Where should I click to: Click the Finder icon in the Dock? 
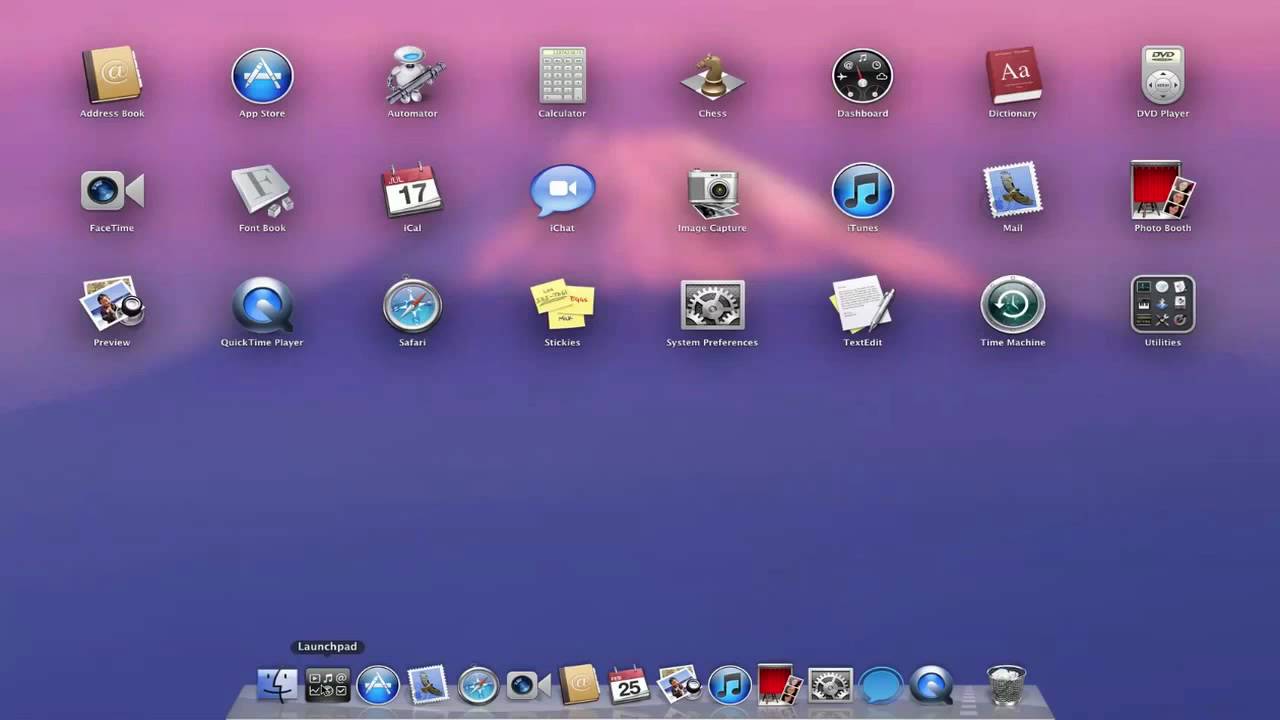click(277, 685)
